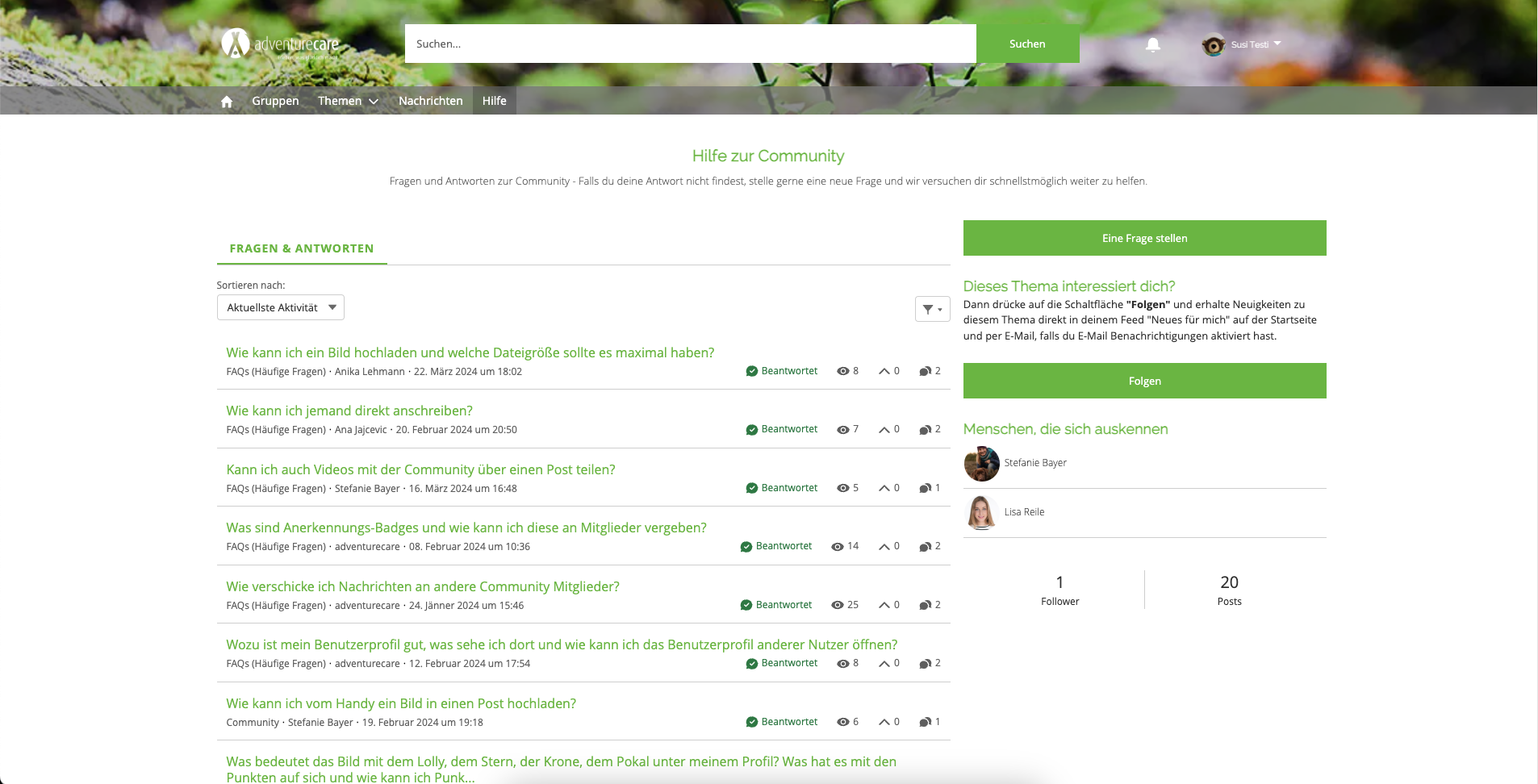Open the filter dropdown for questions
Screen dimensions: 1538x784
coord(932,309)
